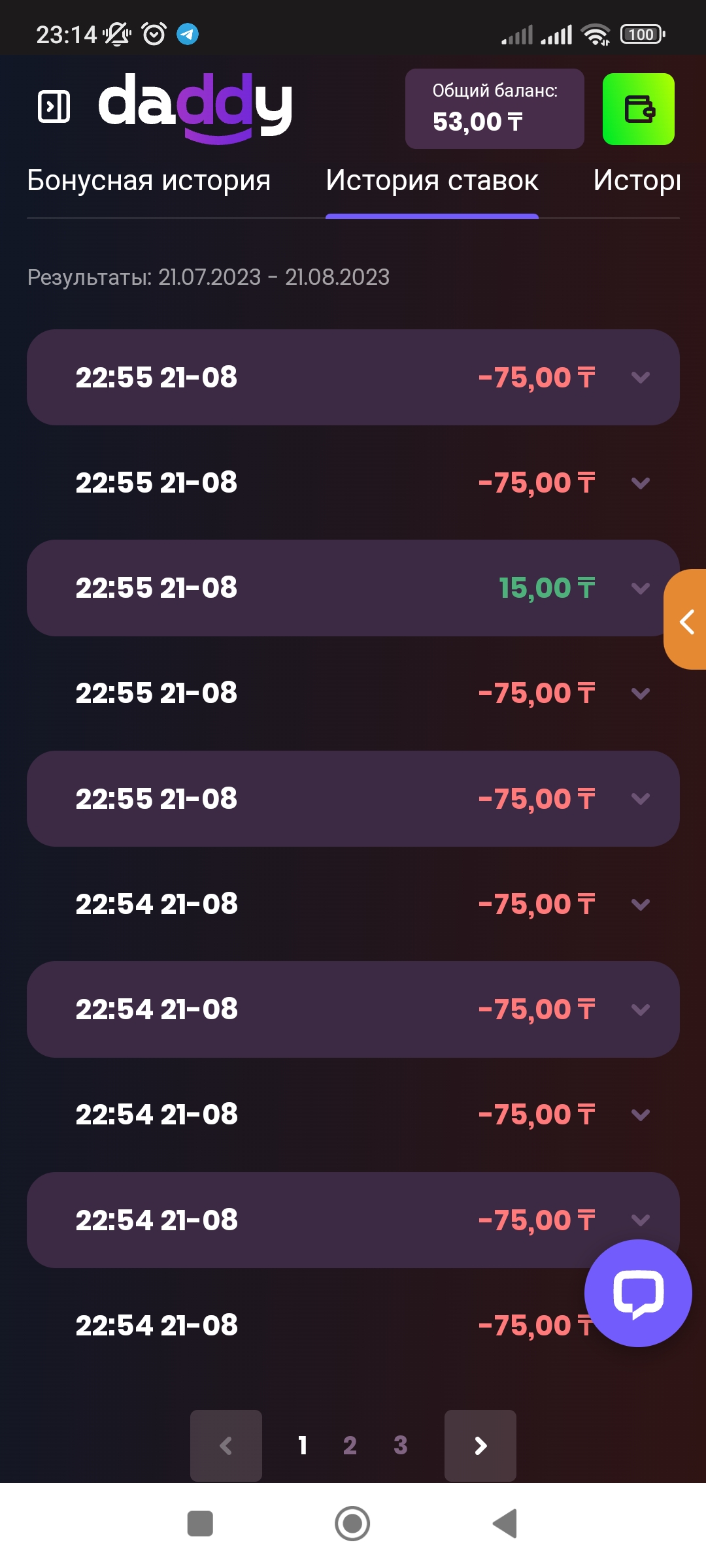Open the sidebar menu panel icon
The height and width of the screenshot is (1568, 706).
(54, 107)
